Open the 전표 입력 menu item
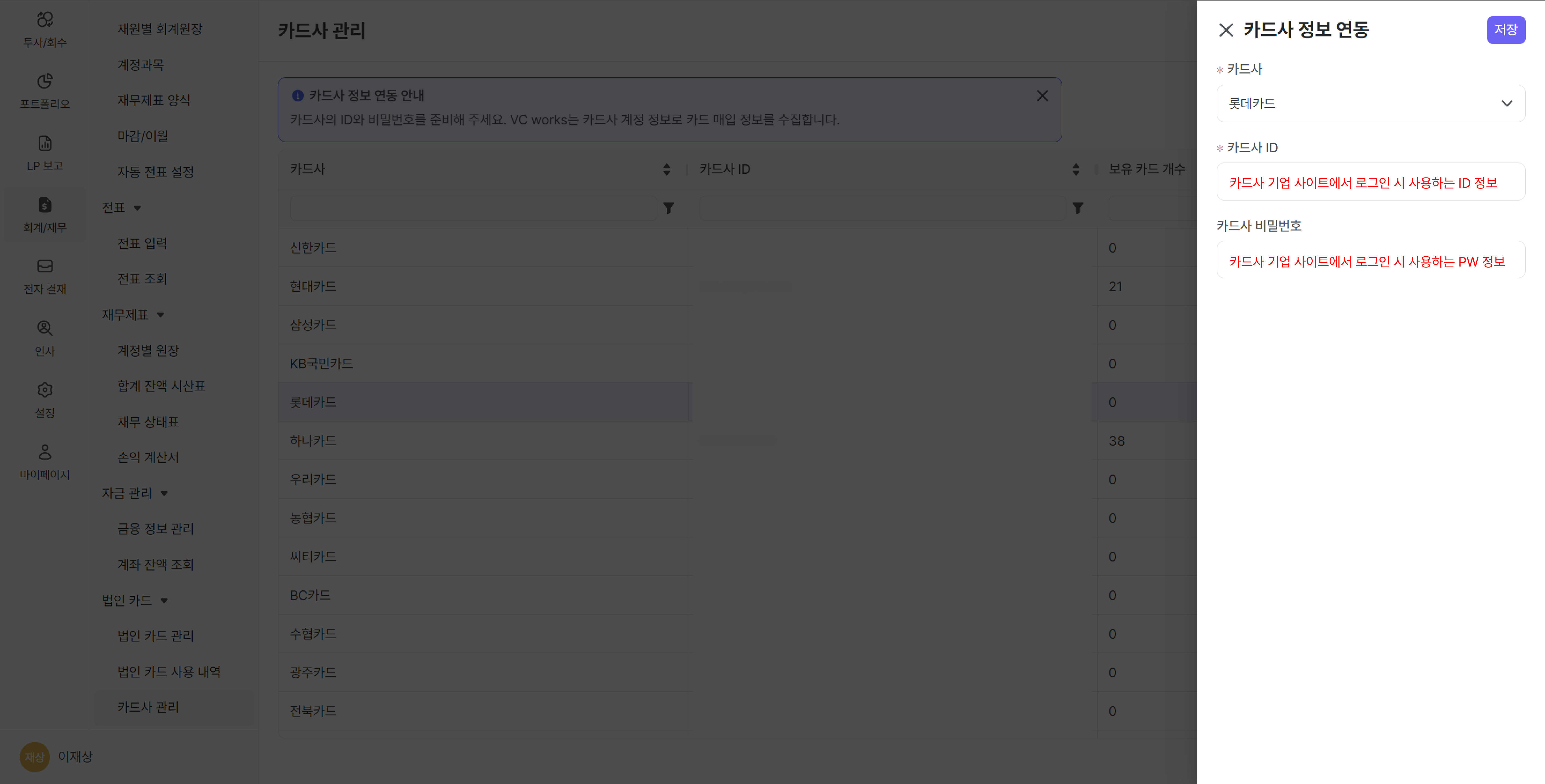Image resolution: width=1545 pixels, height=784 pixels. click(142, 243)
